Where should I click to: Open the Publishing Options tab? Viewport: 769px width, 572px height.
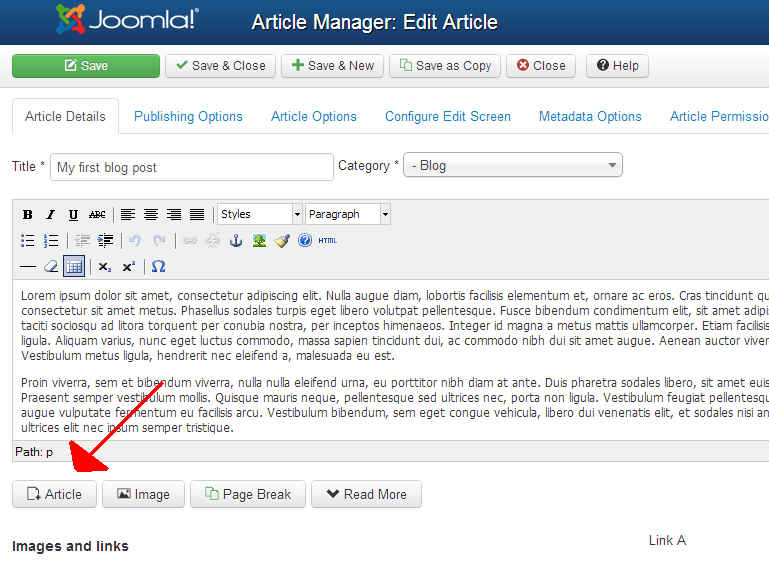(x=188, y=116)
